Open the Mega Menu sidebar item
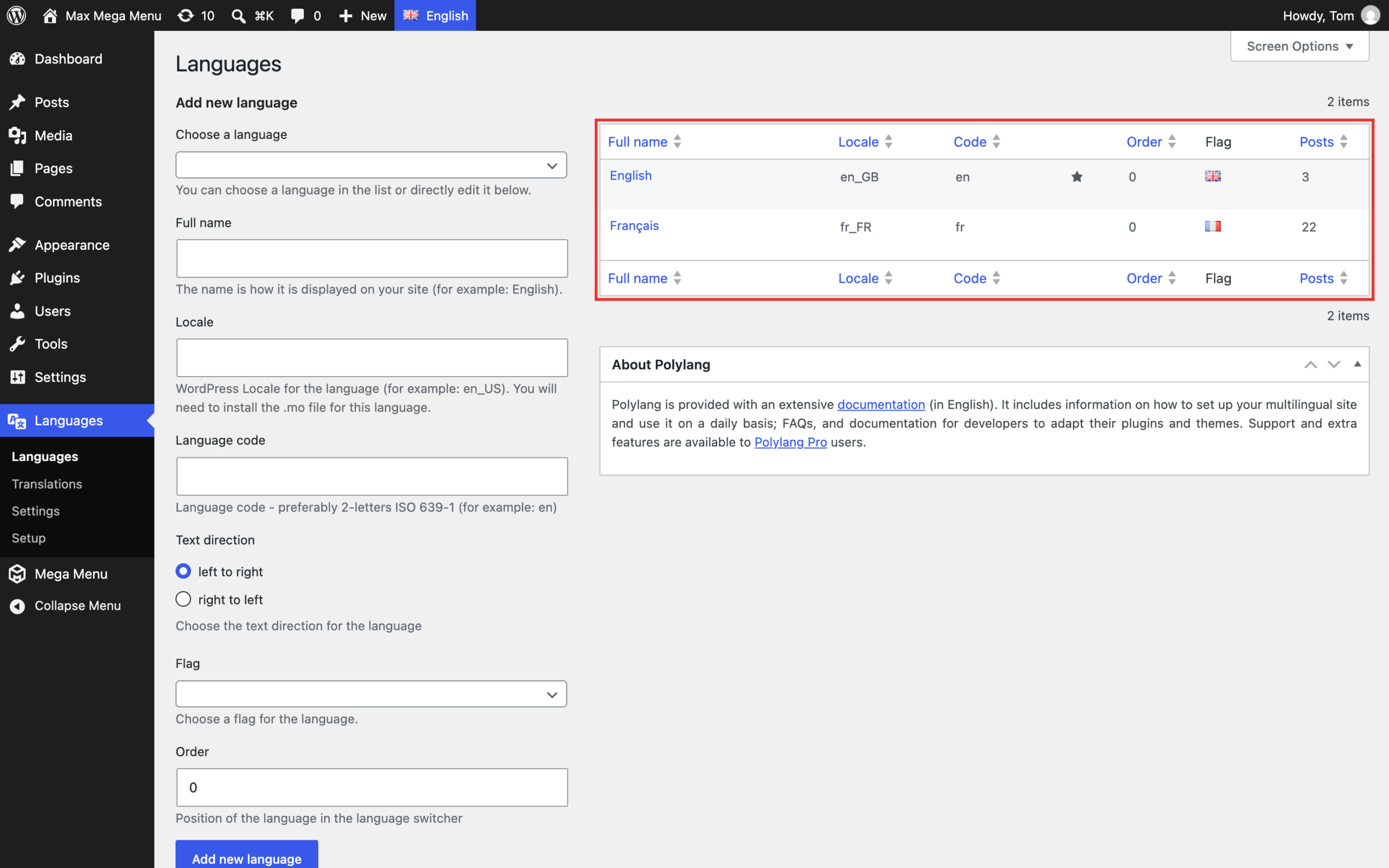This screenshot has width=1389, height=868. pyautogui.click(x=77, y=573)
